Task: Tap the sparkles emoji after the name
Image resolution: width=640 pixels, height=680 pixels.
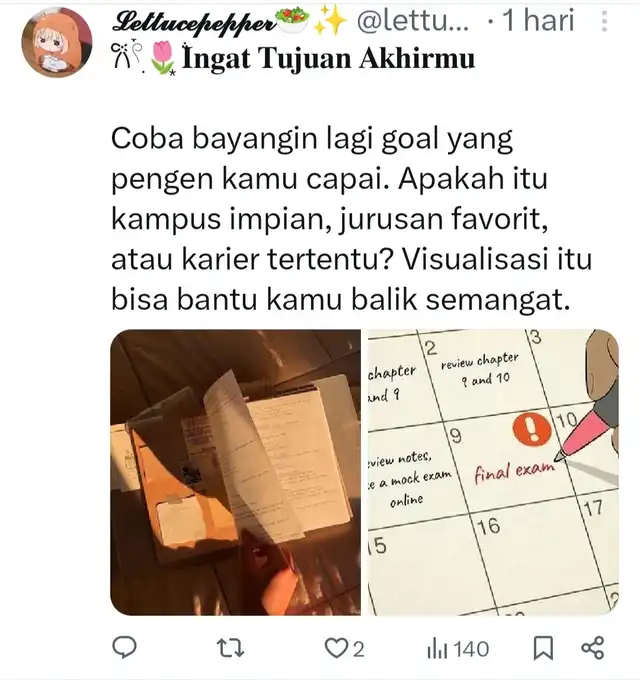Action: point(331,20)
